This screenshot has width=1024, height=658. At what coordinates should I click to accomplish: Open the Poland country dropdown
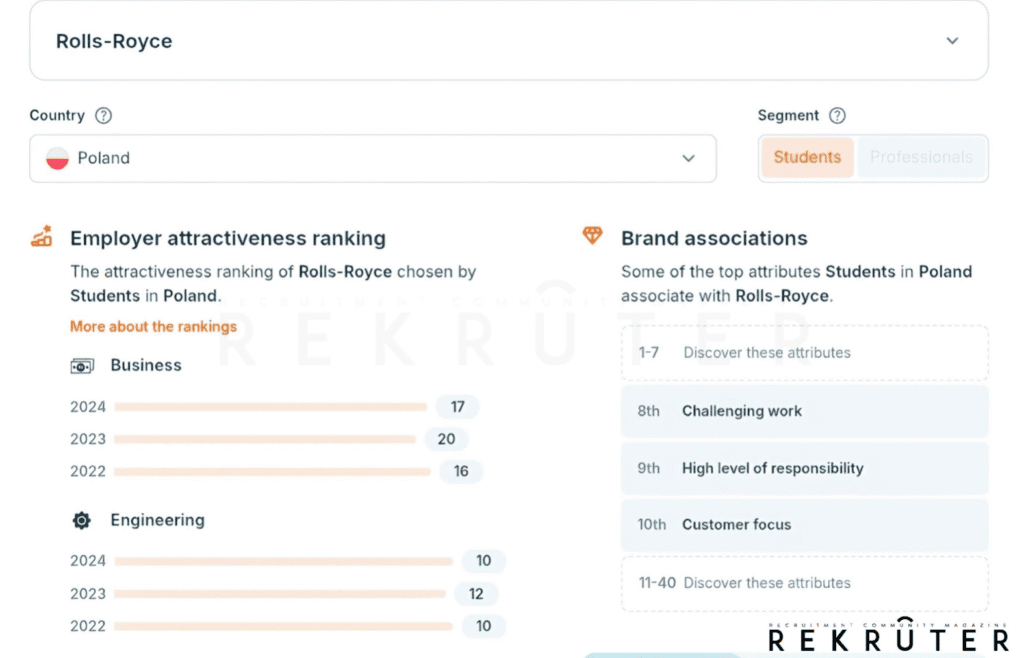coord(372,159)
